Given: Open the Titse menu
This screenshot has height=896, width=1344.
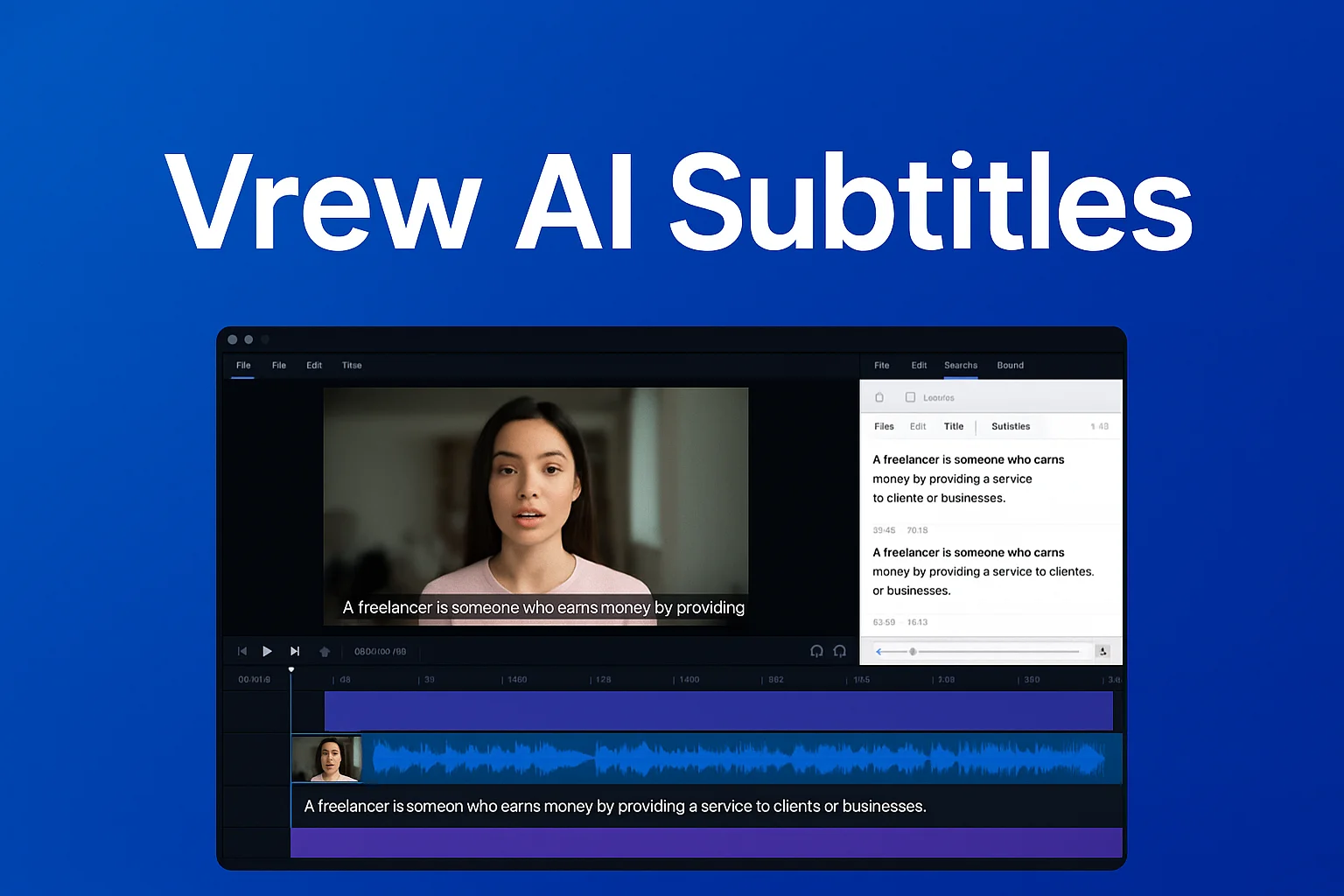Looking at the screenshot, I should 352,366.
